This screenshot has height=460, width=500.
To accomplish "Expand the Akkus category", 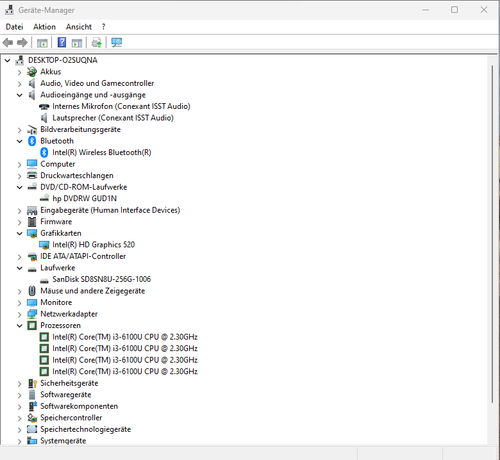I will (20, 72).
